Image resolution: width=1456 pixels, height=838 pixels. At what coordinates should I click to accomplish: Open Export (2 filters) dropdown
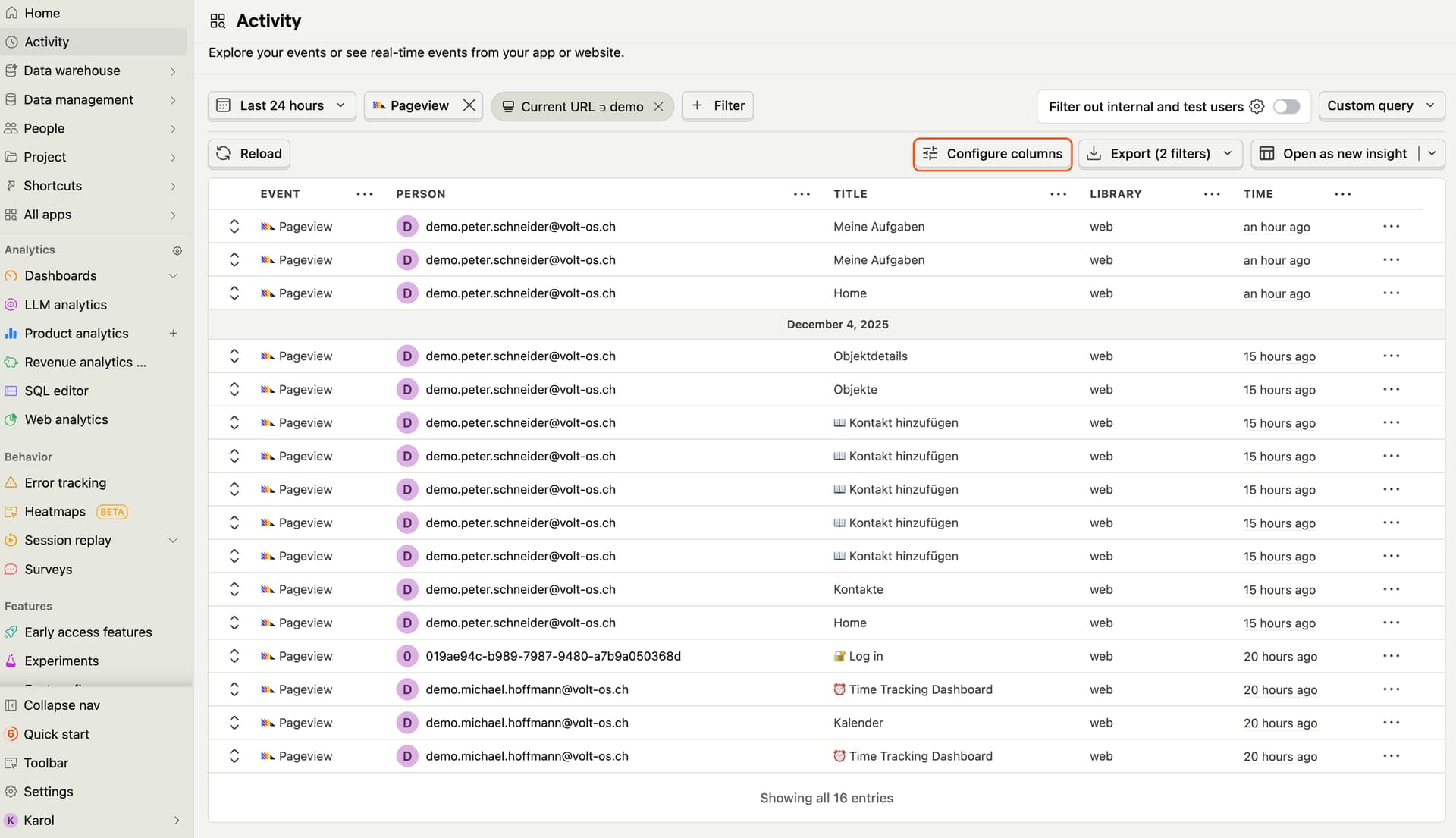[x=1159, y=153]
